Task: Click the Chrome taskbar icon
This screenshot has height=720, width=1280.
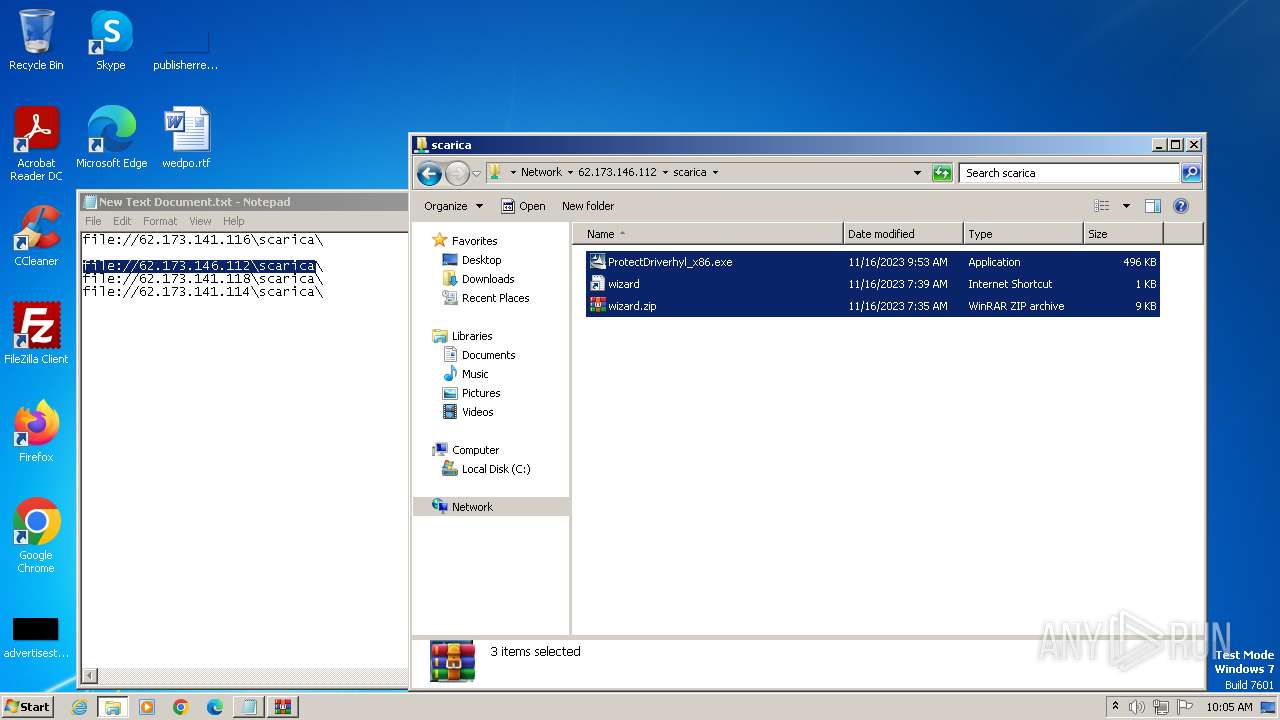Action: pyautogui.click(x=180, y=707)
